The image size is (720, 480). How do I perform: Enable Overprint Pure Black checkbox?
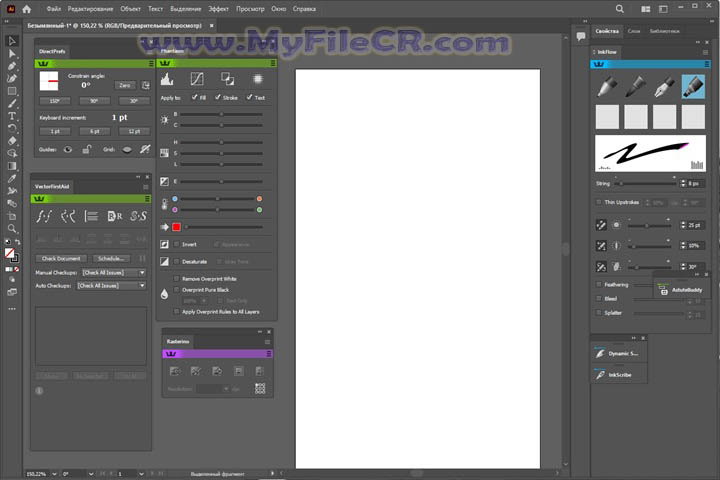176,290
